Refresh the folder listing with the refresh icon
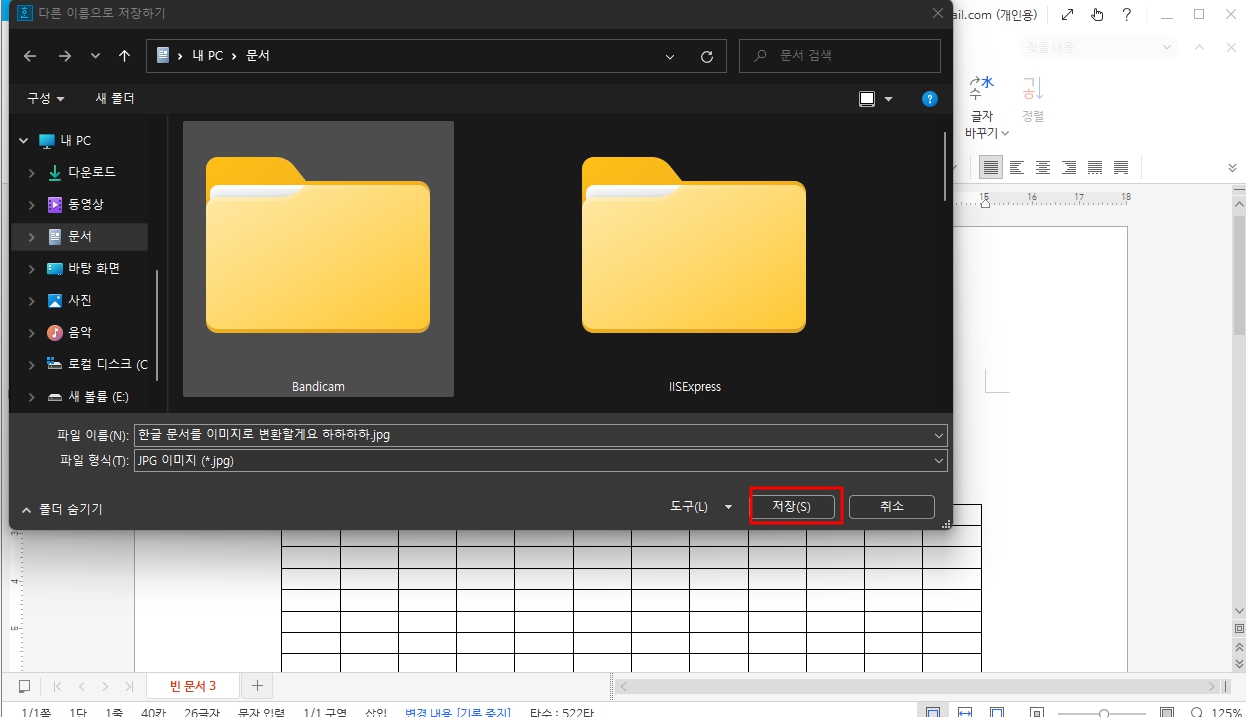The image size is (1246, 717). [707, 57]
